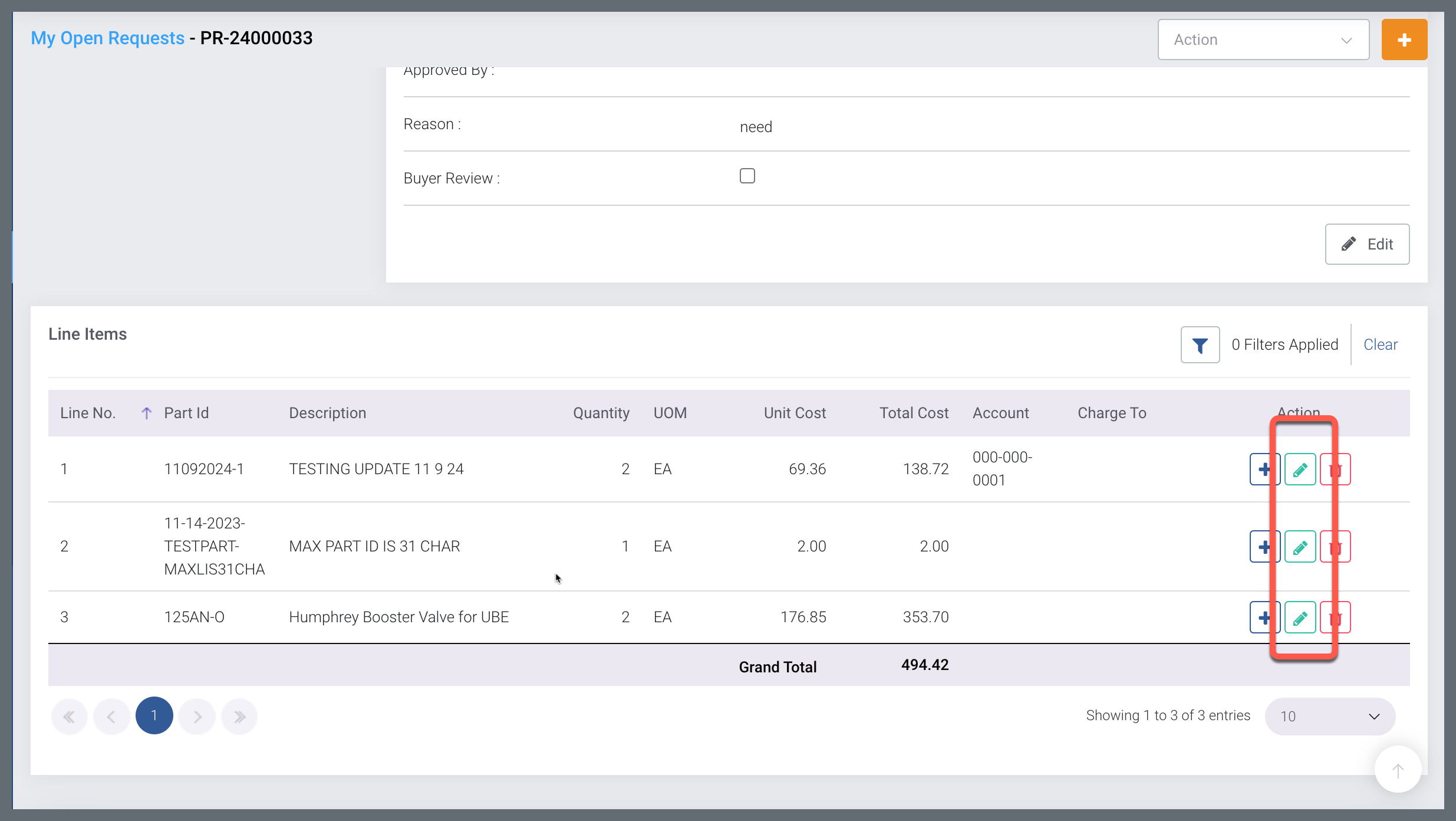
Task: Edit the Humphrey Booster Valve line
Action: pyautogui.click(x=1300, y=618)
